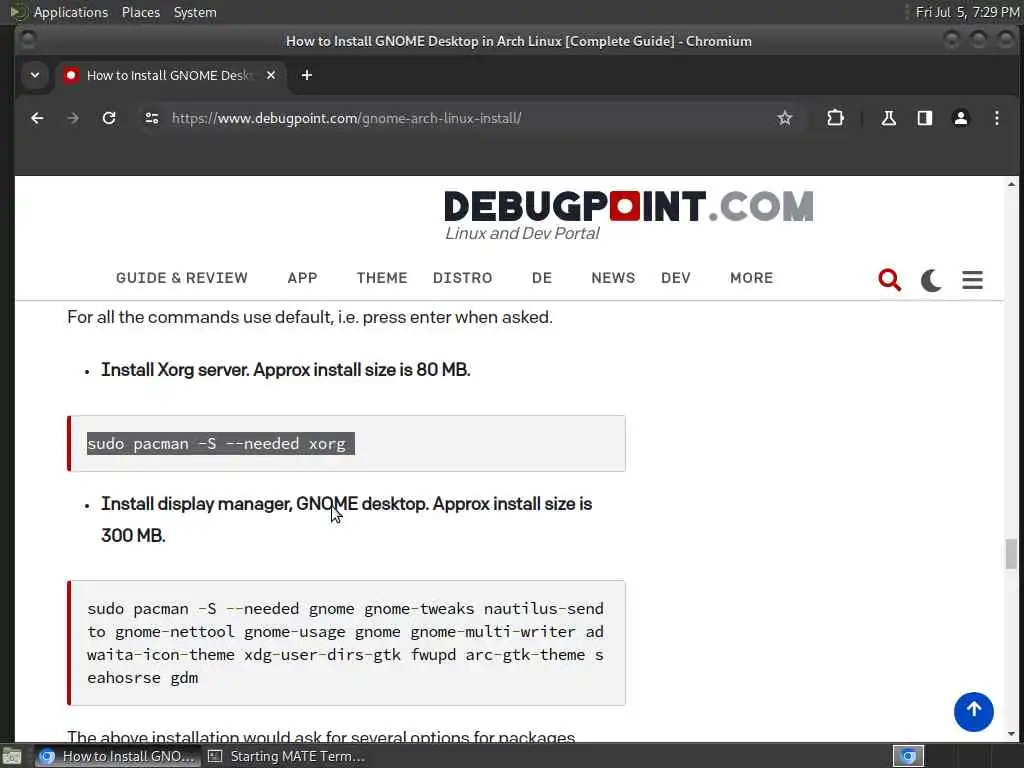Viewport: 1024px width, 768px height.
Task: Click the workspace switcher Chromium thumbnail
Action: (x=908, y=756)
